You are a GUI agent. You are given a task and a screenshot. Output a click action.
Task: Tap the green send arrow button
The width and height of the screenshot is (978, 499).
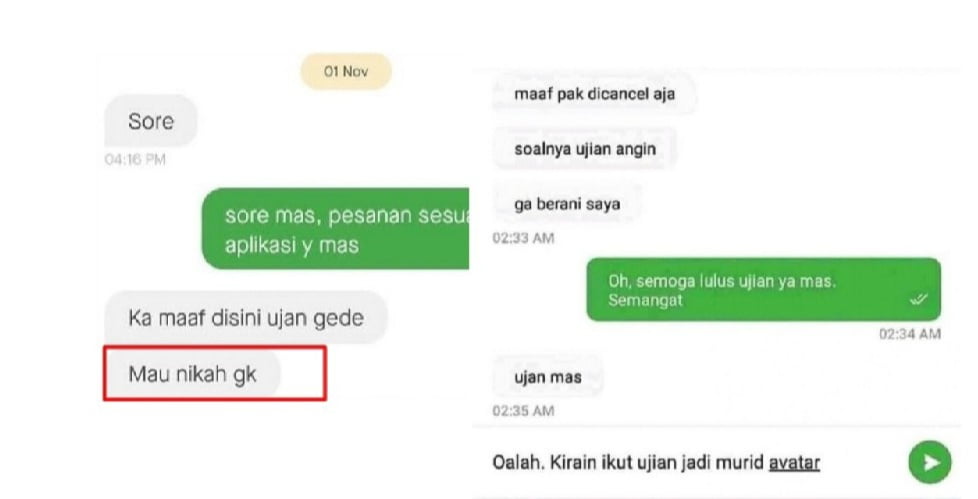click(x=929, y=462)
